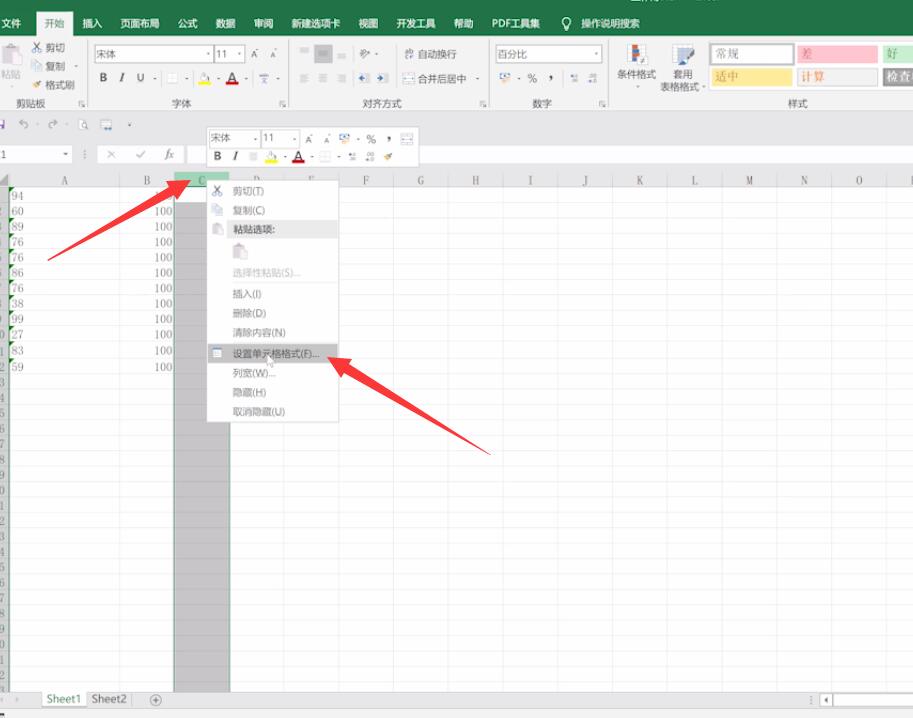Click the undo icon in the quick access toolbar
Image resolution: width=913 pixels, height=718 pixels.
pyautogui.click(x=23, y=124)
